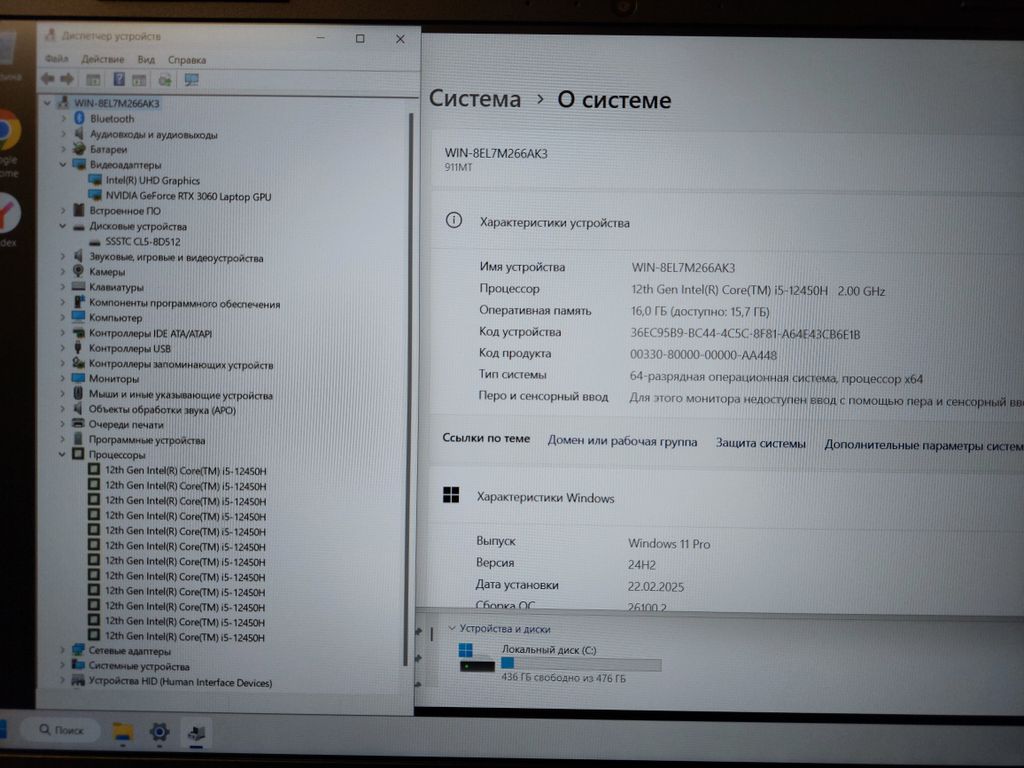
Task: Open Google Chrome desktop shortcut
Action: (8, 131)
